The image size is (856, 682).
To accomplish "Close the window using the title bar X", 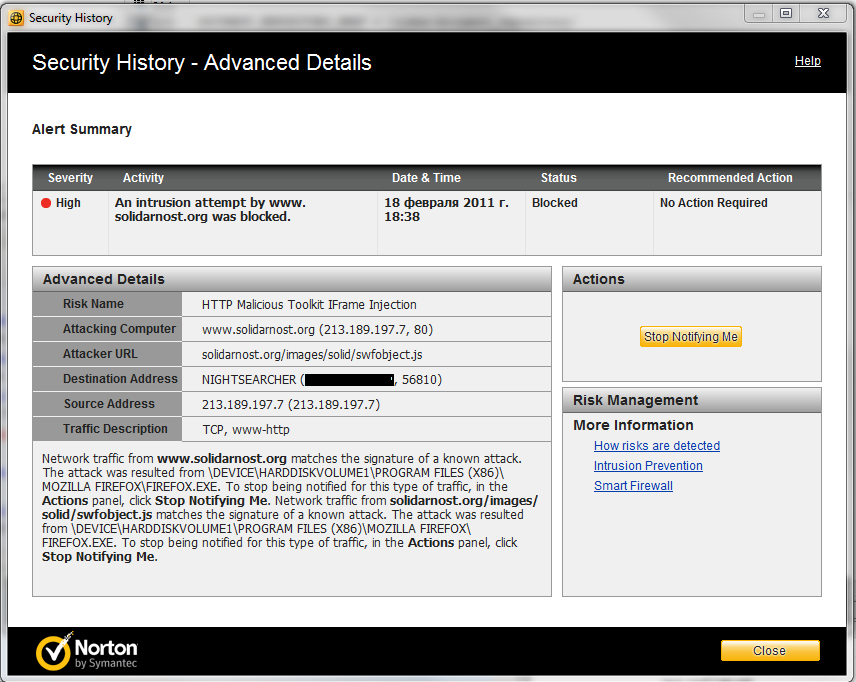I will point(823,14).
